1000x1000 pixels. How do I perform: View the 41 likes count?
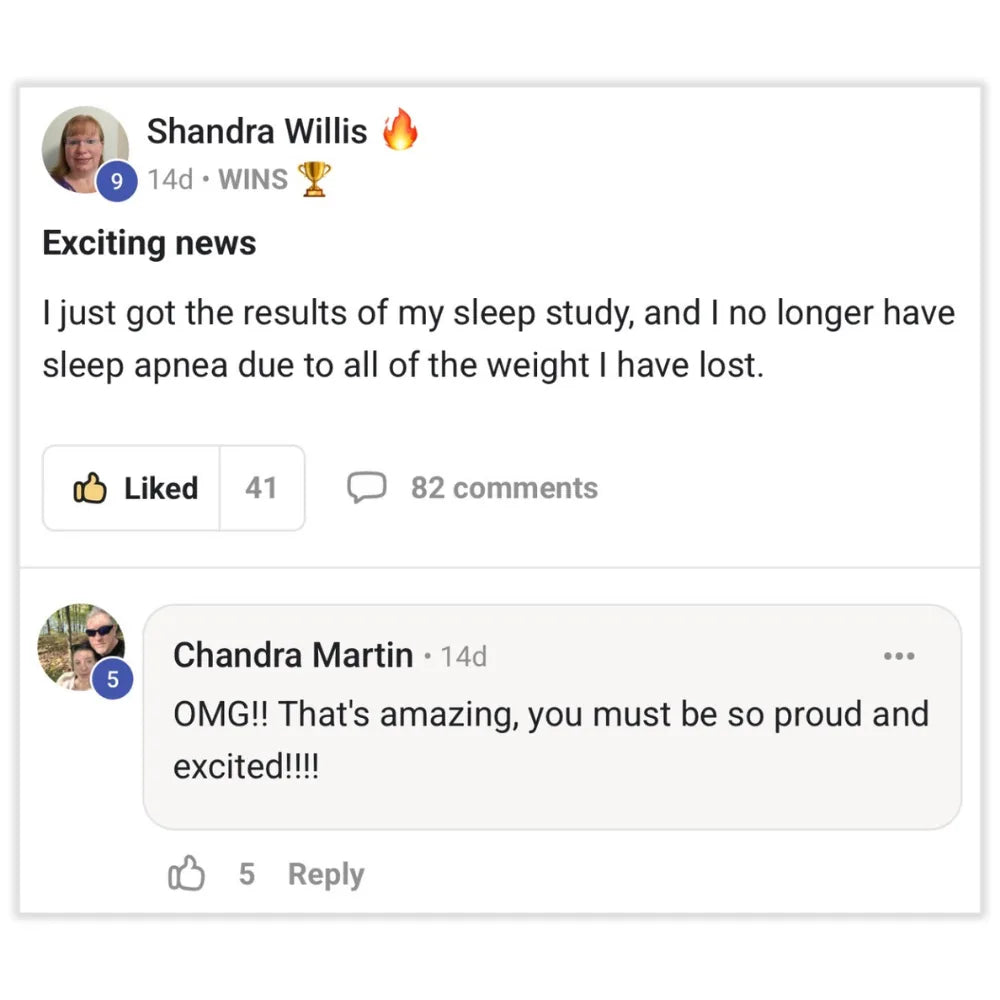261,488
